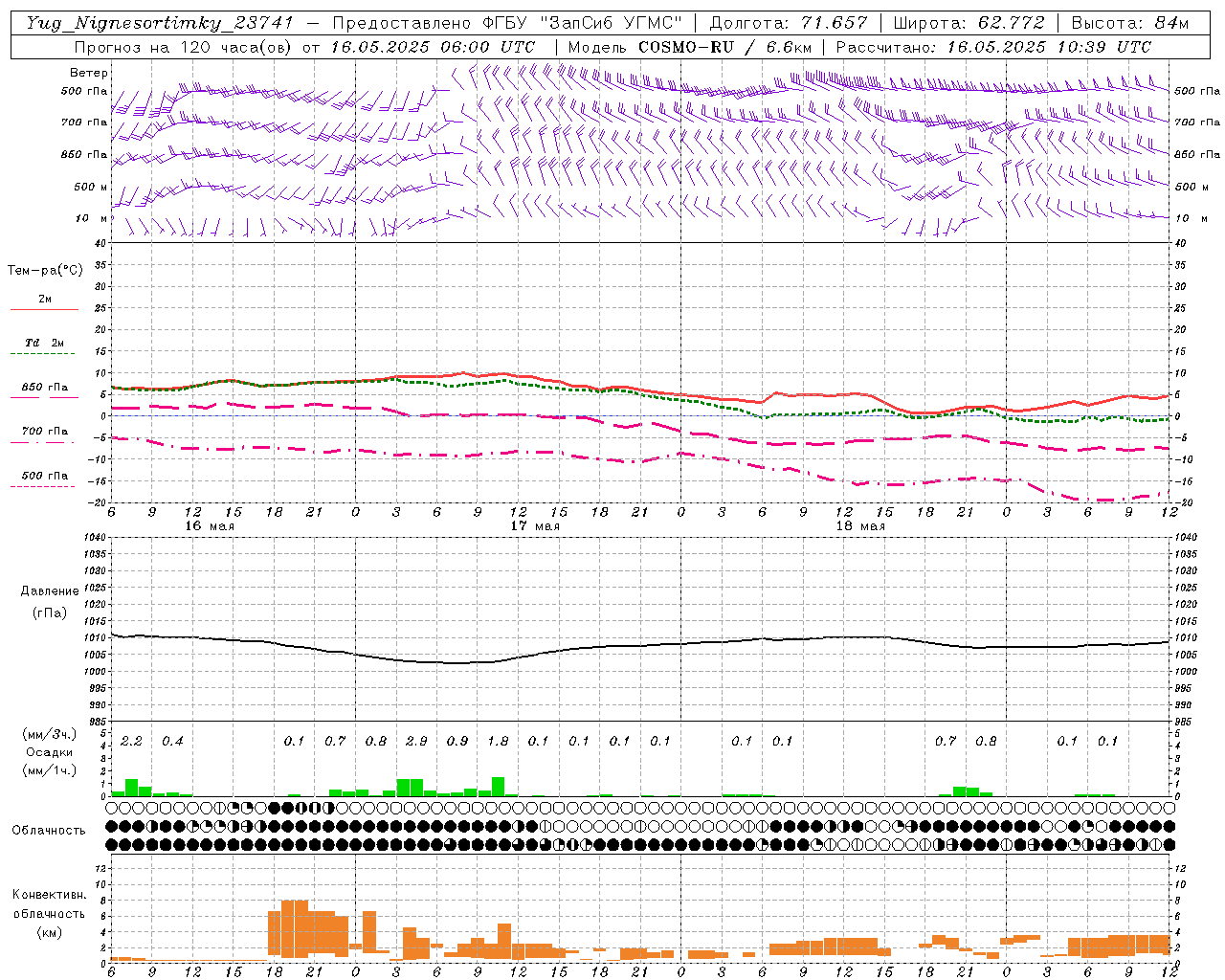Select the 500 м wind level label on left
The height and width of the screenshot is (980, 1225).
pyautogui.click(x=91, y=187)
